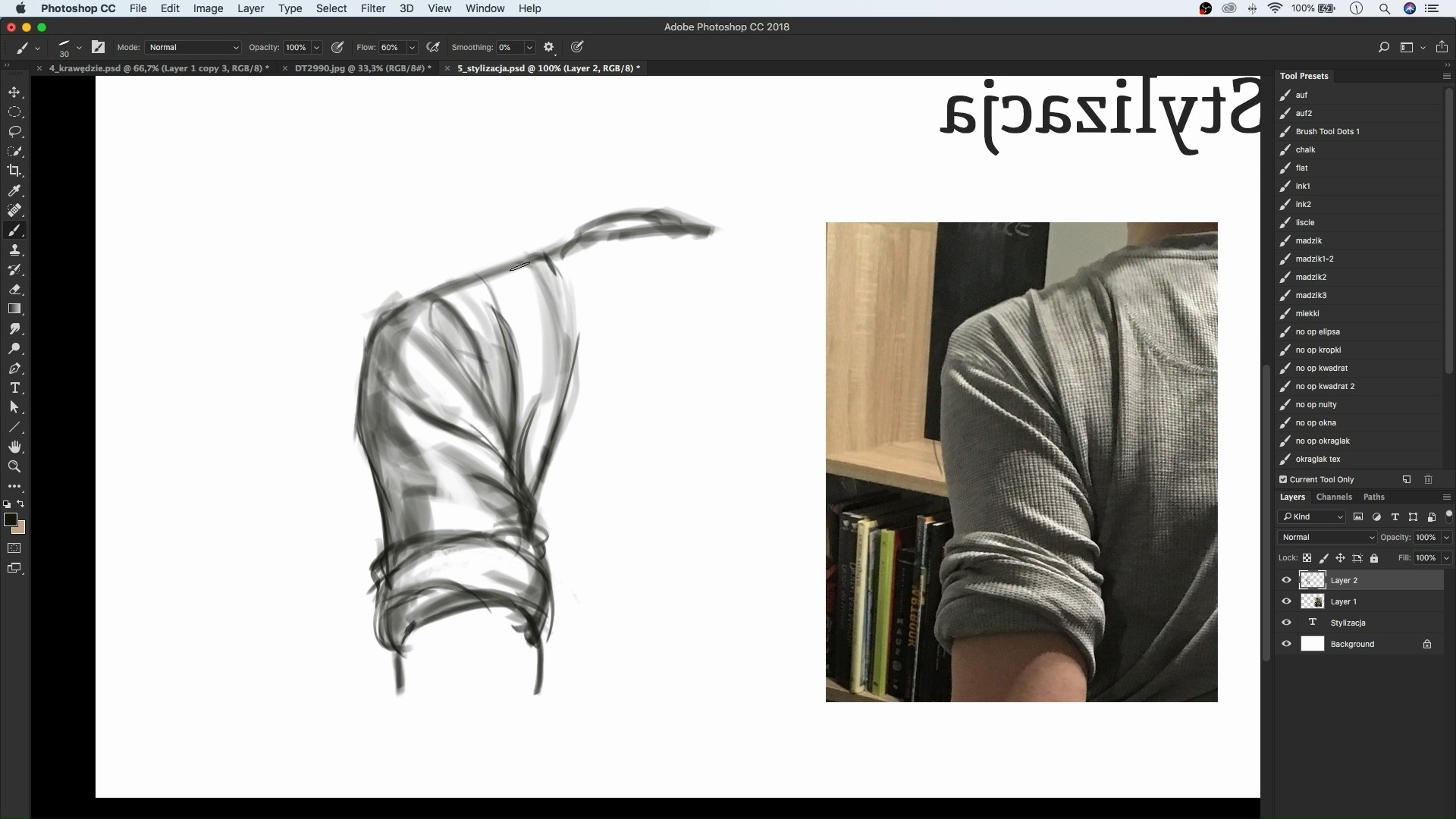Delete tool preset trash icon
Viewport: 1456px width, 819px height.
click(1428, 479)
